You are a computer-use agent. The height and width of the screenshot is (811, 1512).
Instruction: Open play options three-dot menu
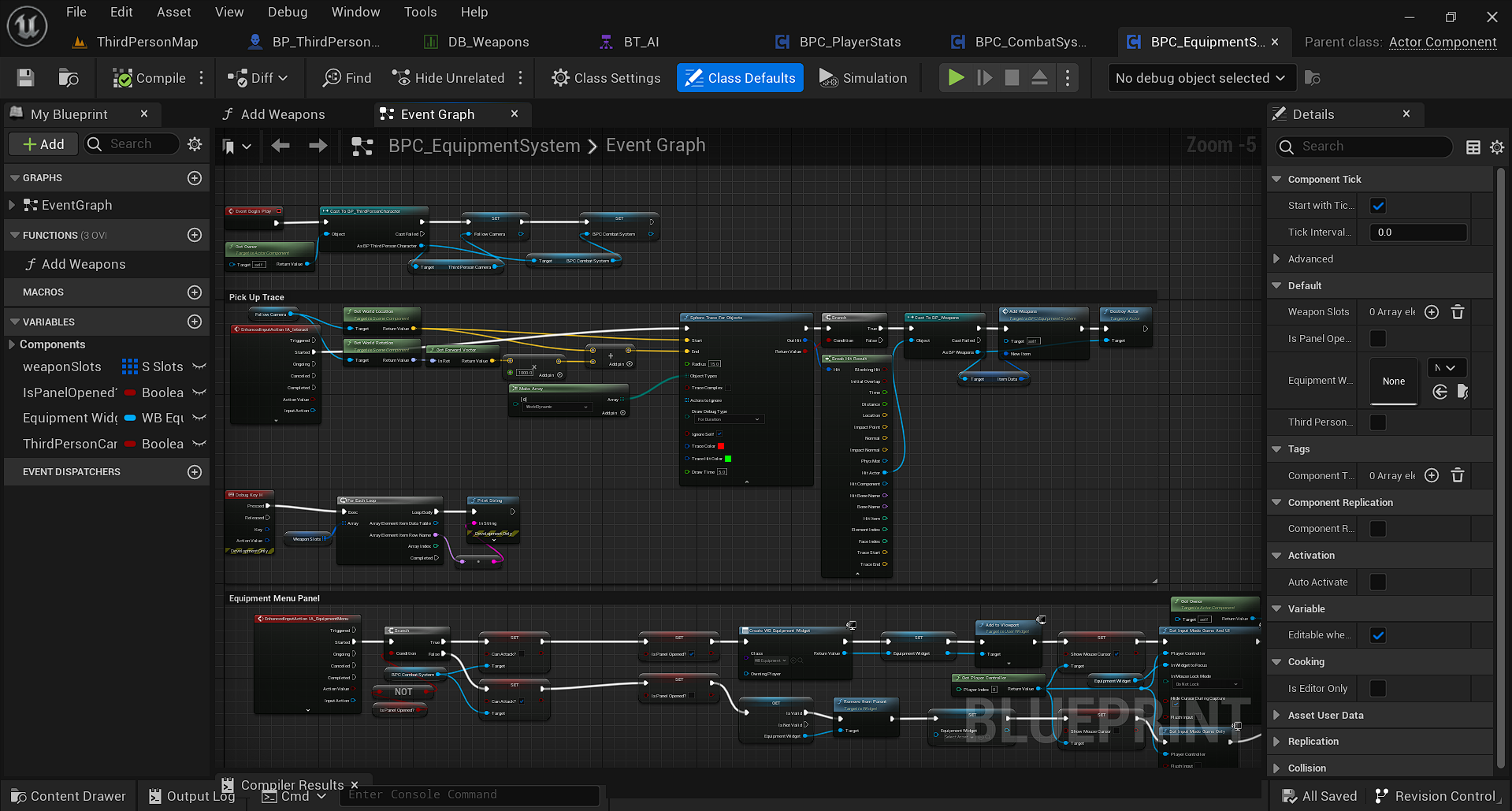(x=1068, y=78)
